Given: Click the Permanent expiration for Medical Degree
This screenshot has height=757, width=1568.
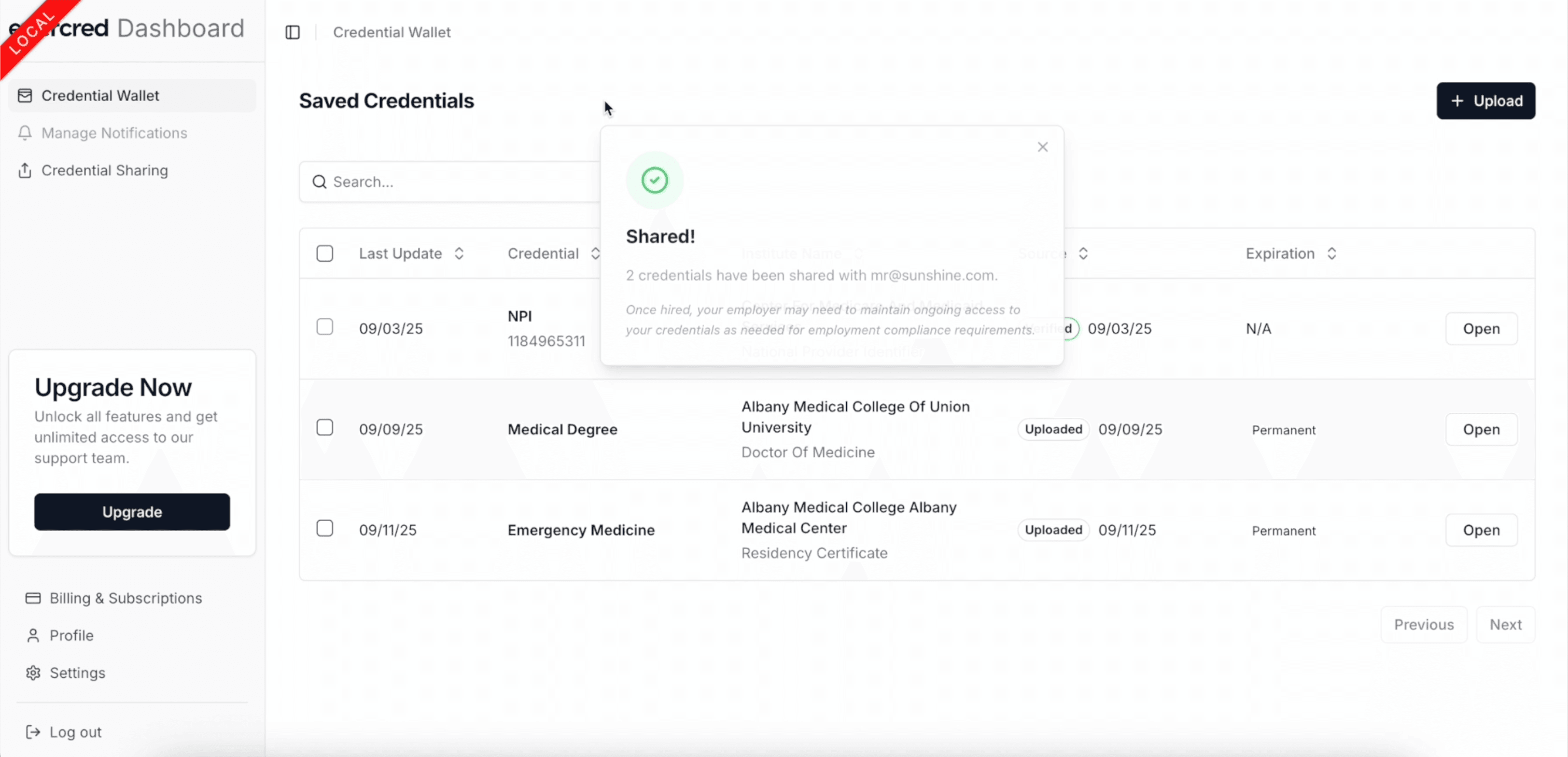Looking at the screenshot, I should (x=1284, y=430).
